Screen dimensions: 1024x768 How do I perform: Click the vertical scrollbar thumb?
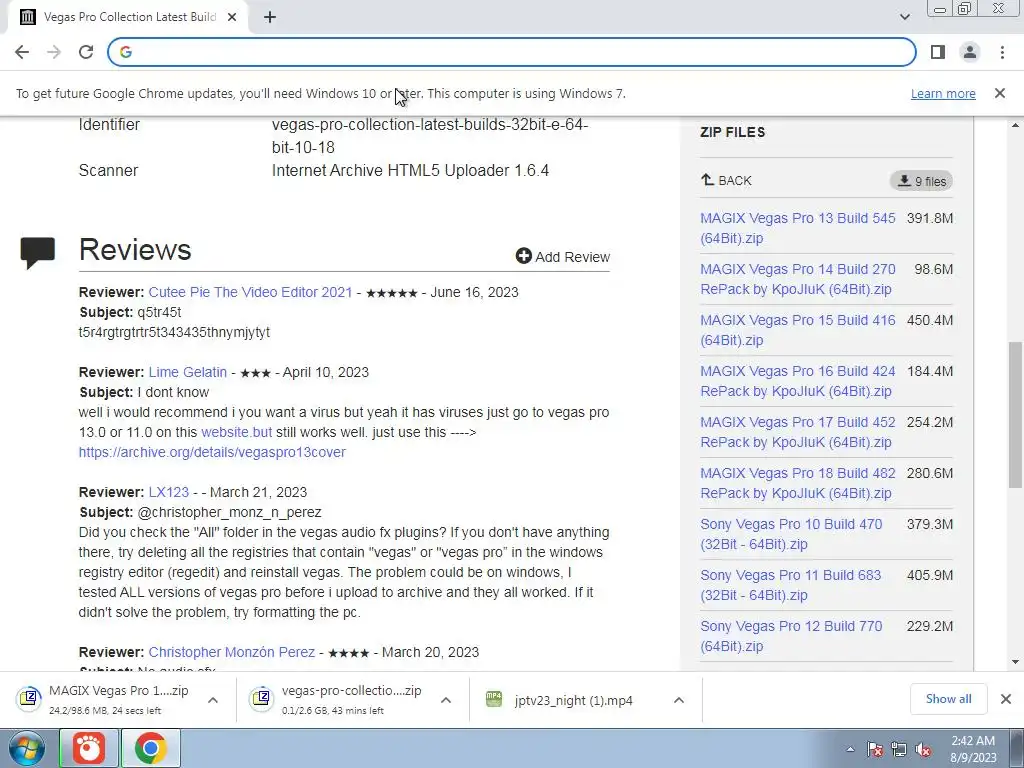tap(1016, 415)
